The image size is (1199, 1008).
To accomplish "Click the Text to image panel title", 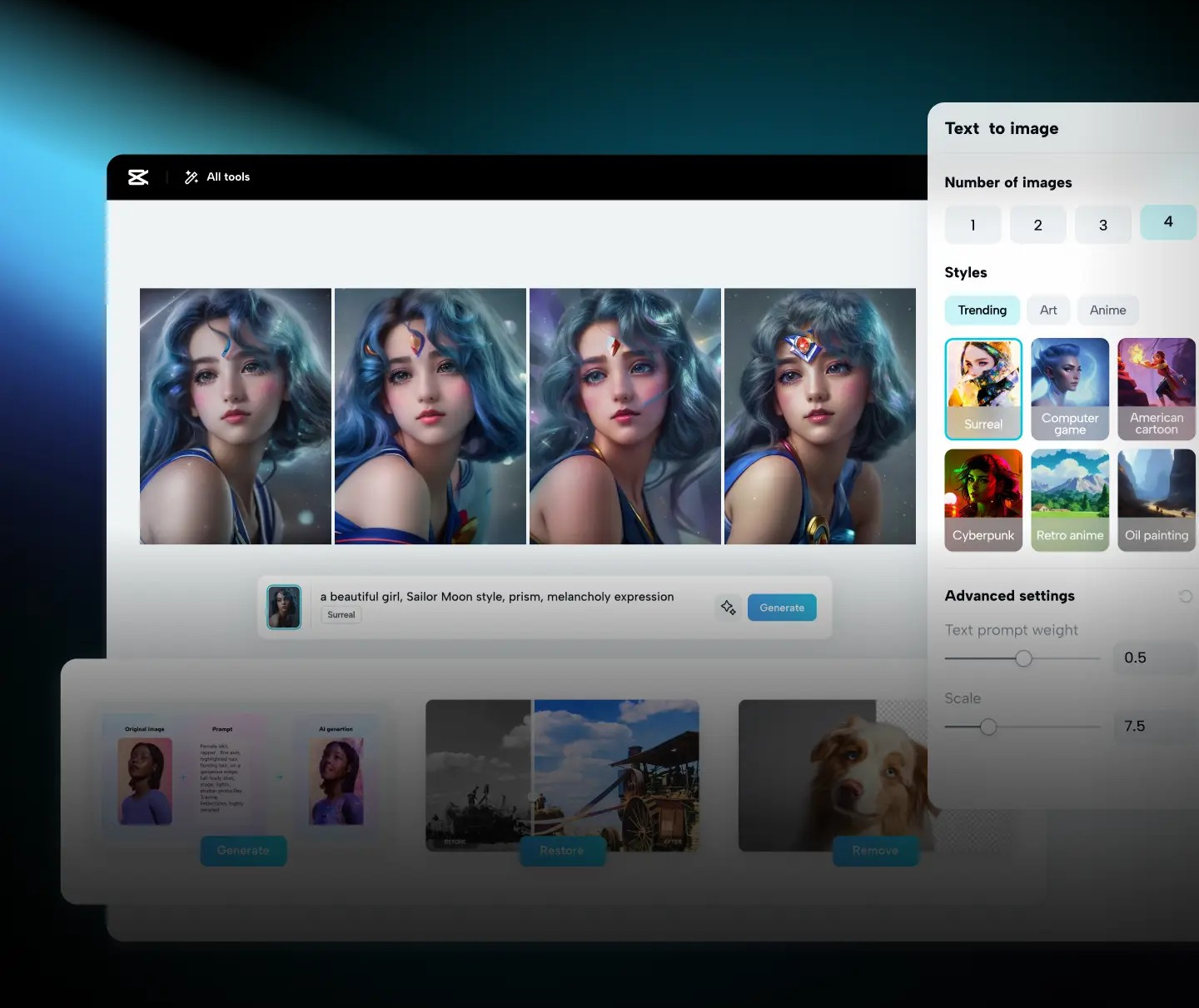I will [x=1002, y=128].
